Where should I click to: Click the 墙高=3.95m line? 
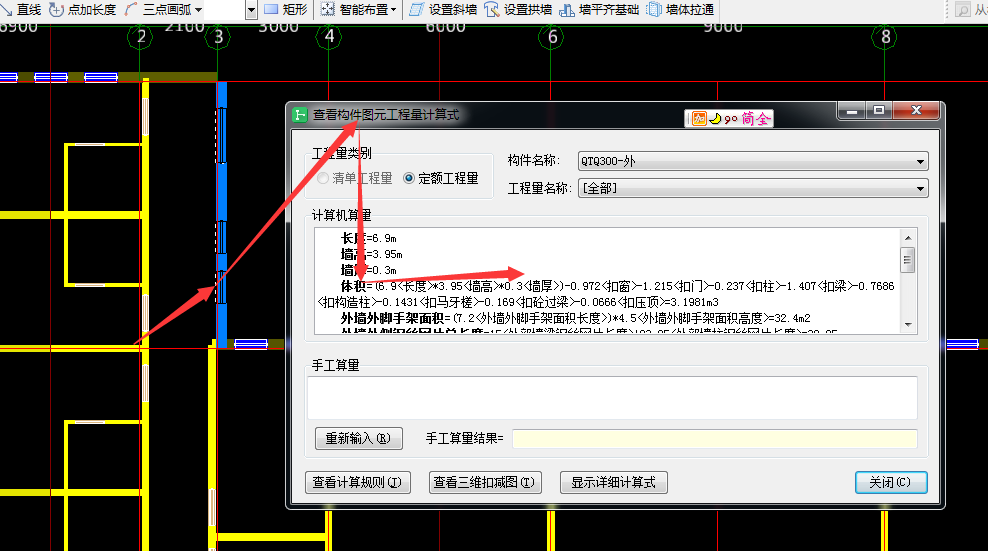pyautogui.click(x=371, y=254)
